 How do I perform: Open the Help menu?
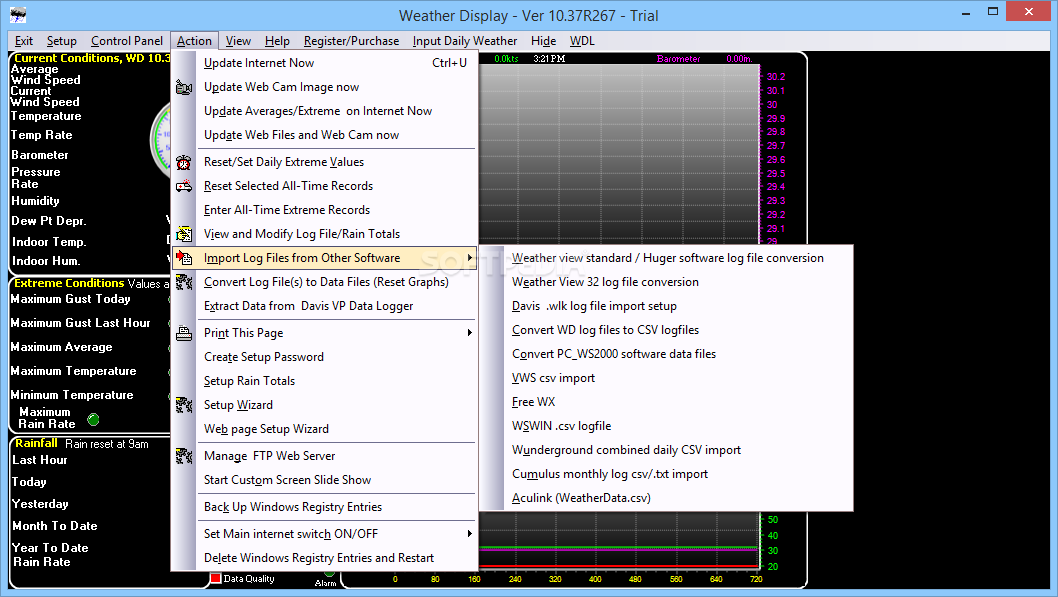pyautogui.click(x=277, y=41)
